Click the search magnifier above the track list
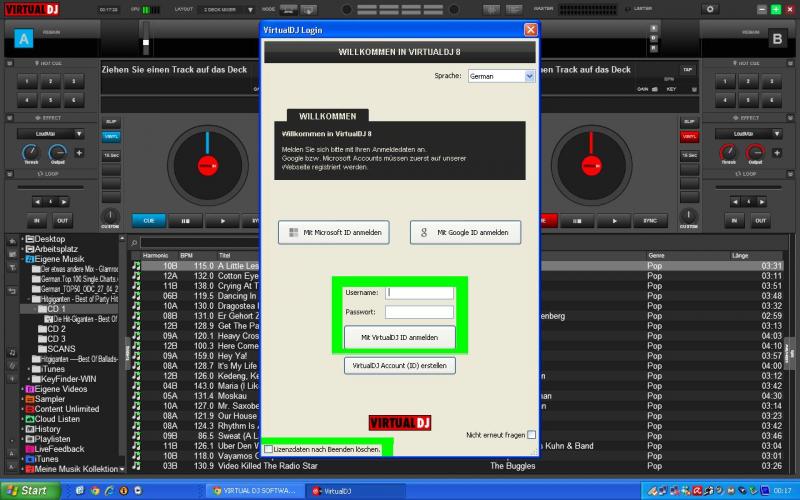This screenshot has width=800, height=500. tap(135, 243)
